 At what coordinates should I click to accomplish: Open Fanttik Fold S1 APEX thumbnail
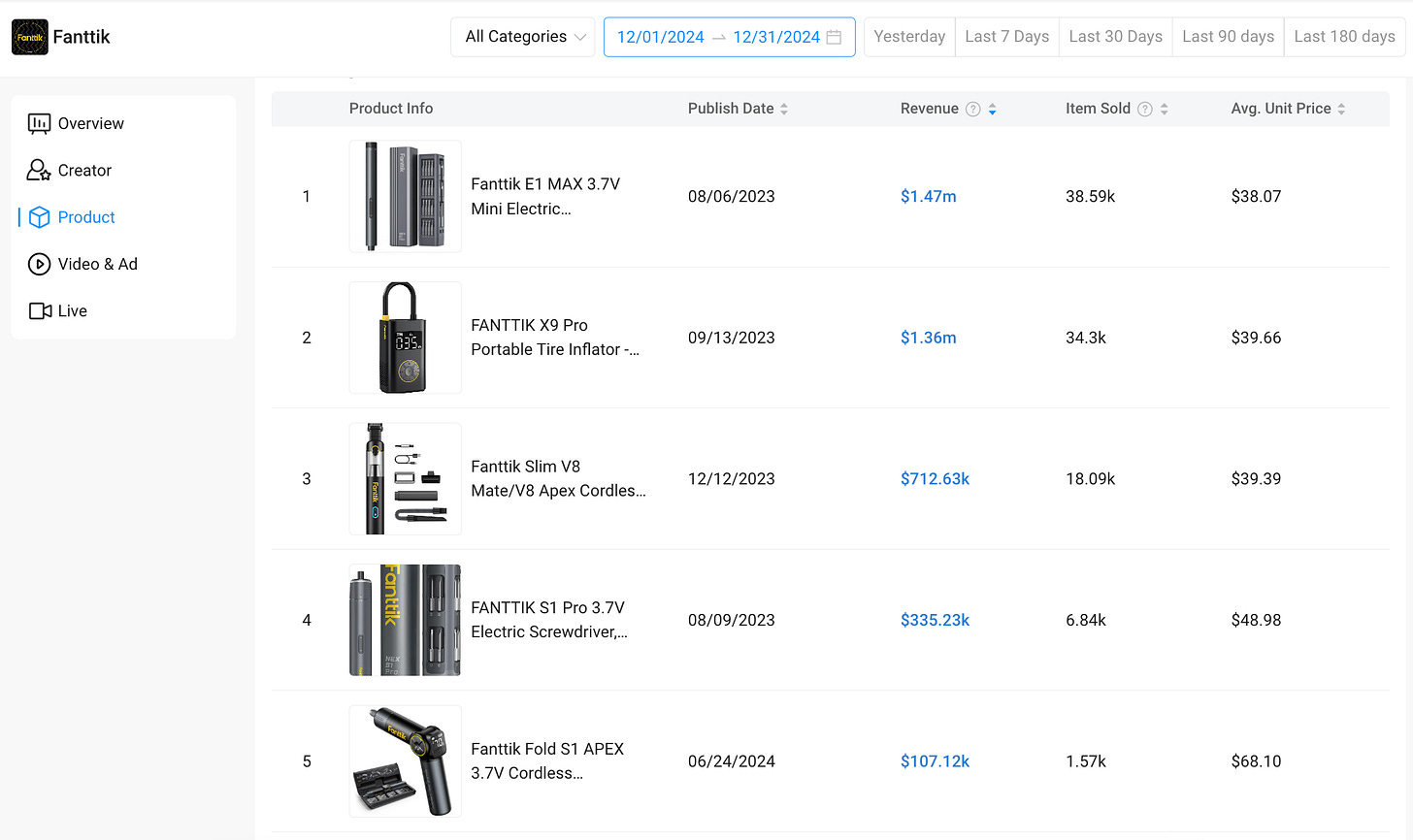pyautogui.click(x=406, y=761)
